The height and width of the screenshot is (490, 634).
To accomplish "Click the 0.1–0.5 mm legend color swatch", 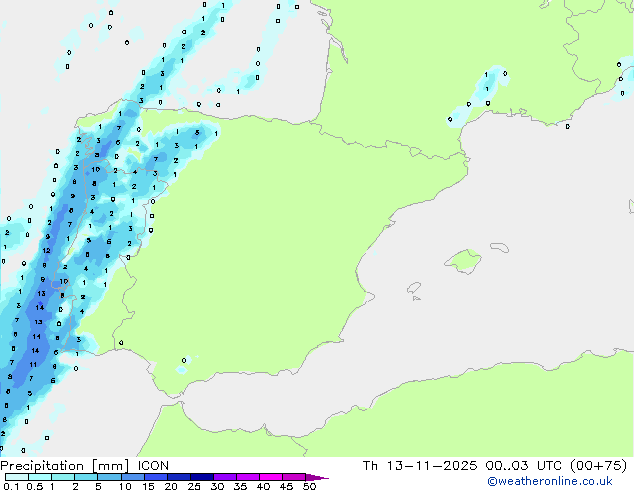I will [x=17, y=477].
